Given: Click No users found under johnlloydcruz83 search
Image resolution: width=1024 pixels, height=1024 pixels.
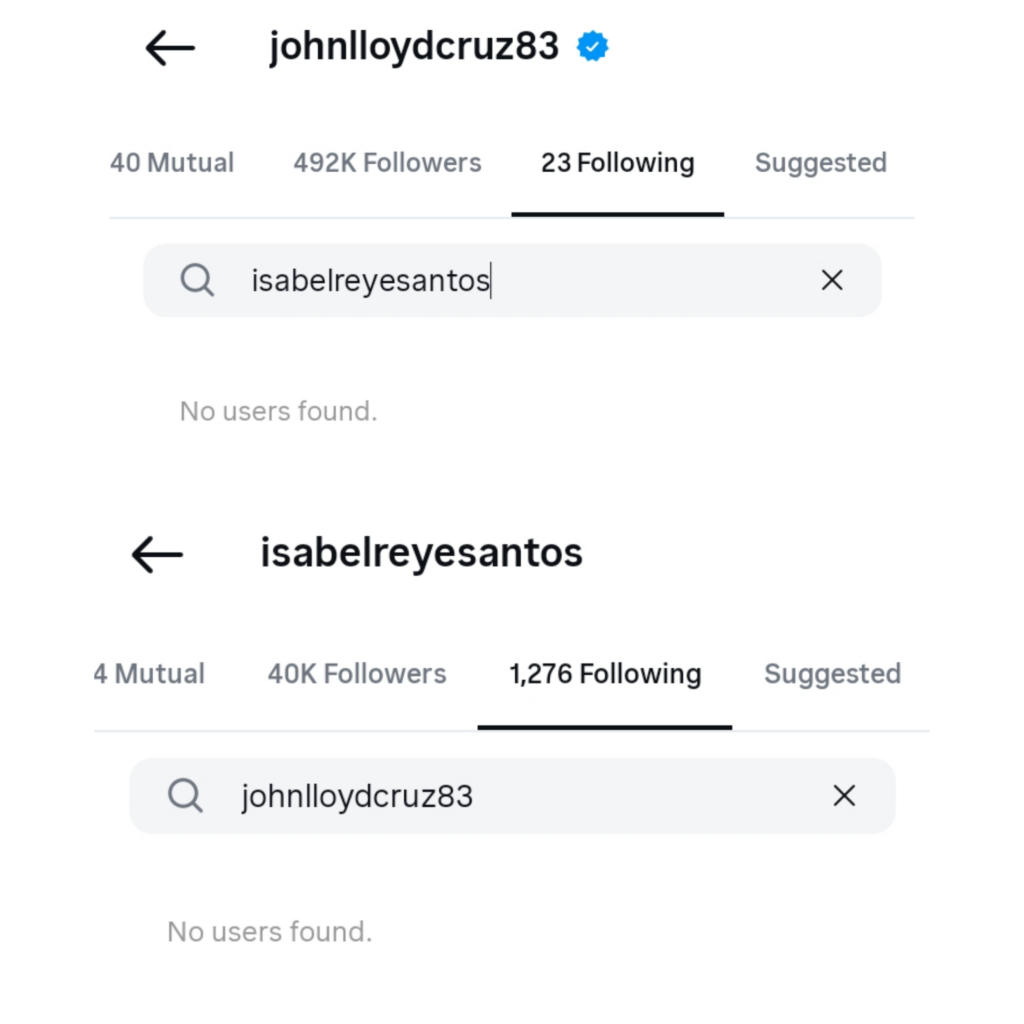Looking at the screenshot, I should tap(269, 932).
